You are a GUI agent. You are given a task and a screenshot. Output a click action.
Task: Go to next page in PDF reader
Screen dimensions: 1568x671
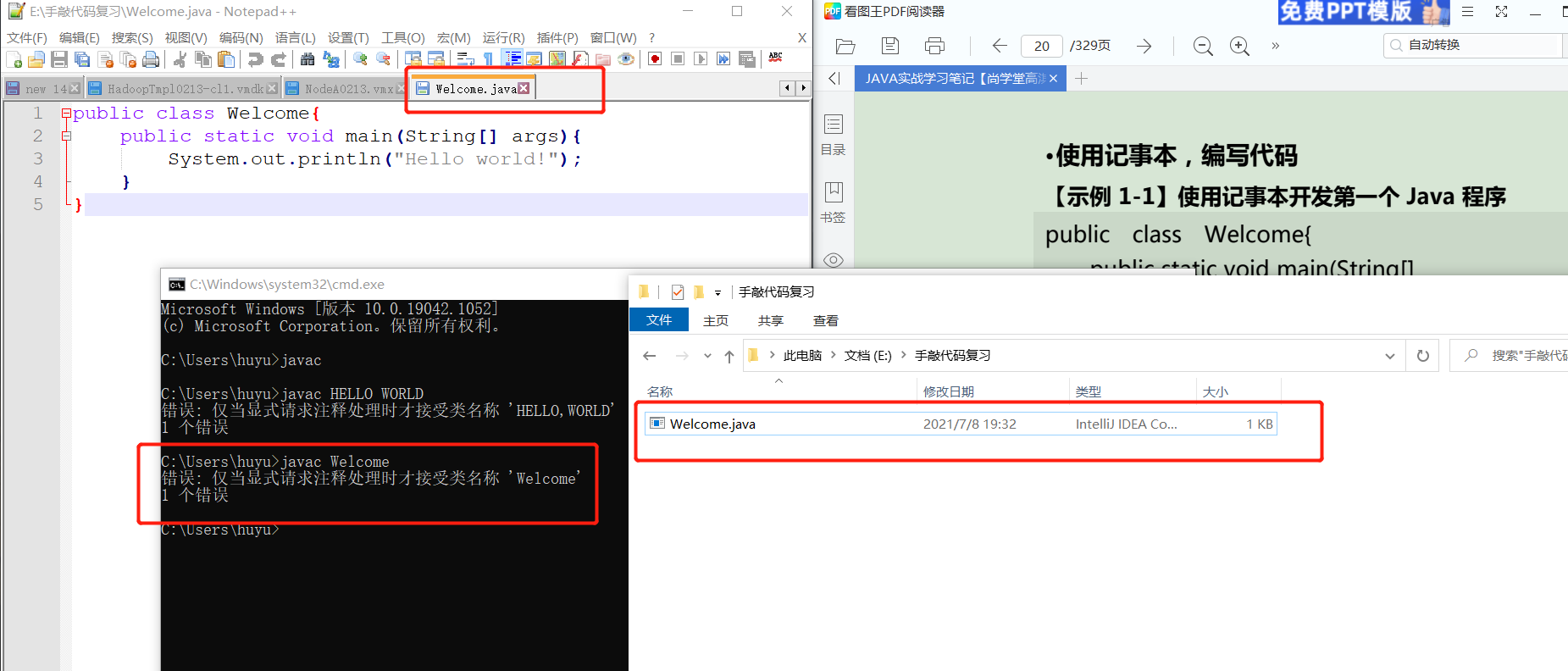[1144, 46]
